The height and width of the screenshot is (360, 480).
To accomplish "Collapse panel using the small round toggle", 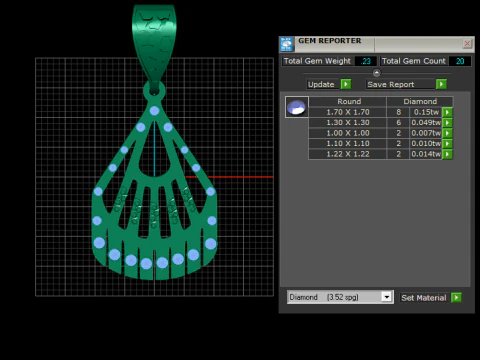I will click(376, 73).
